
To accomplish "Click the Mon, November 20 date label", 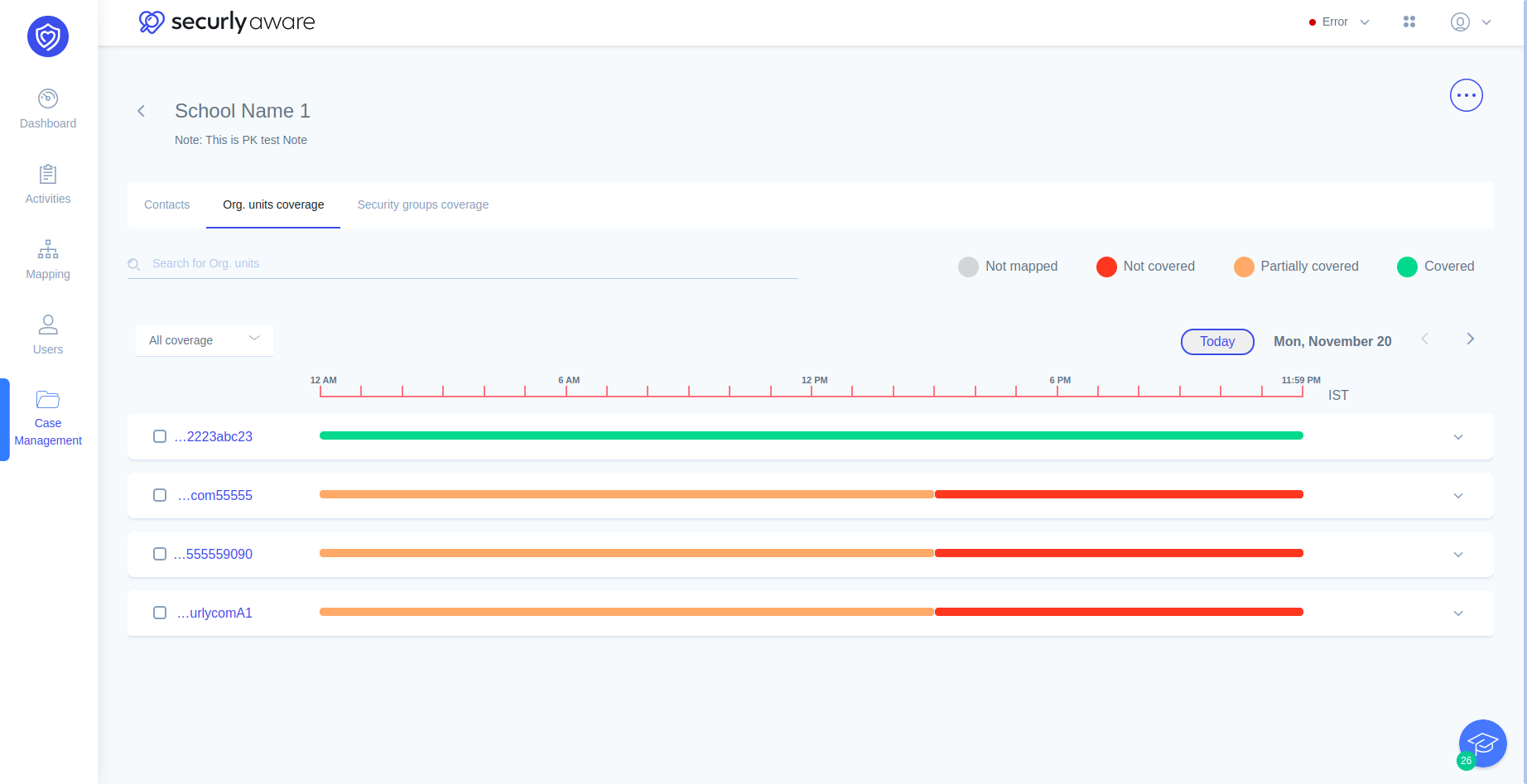I will (1332, 341).
